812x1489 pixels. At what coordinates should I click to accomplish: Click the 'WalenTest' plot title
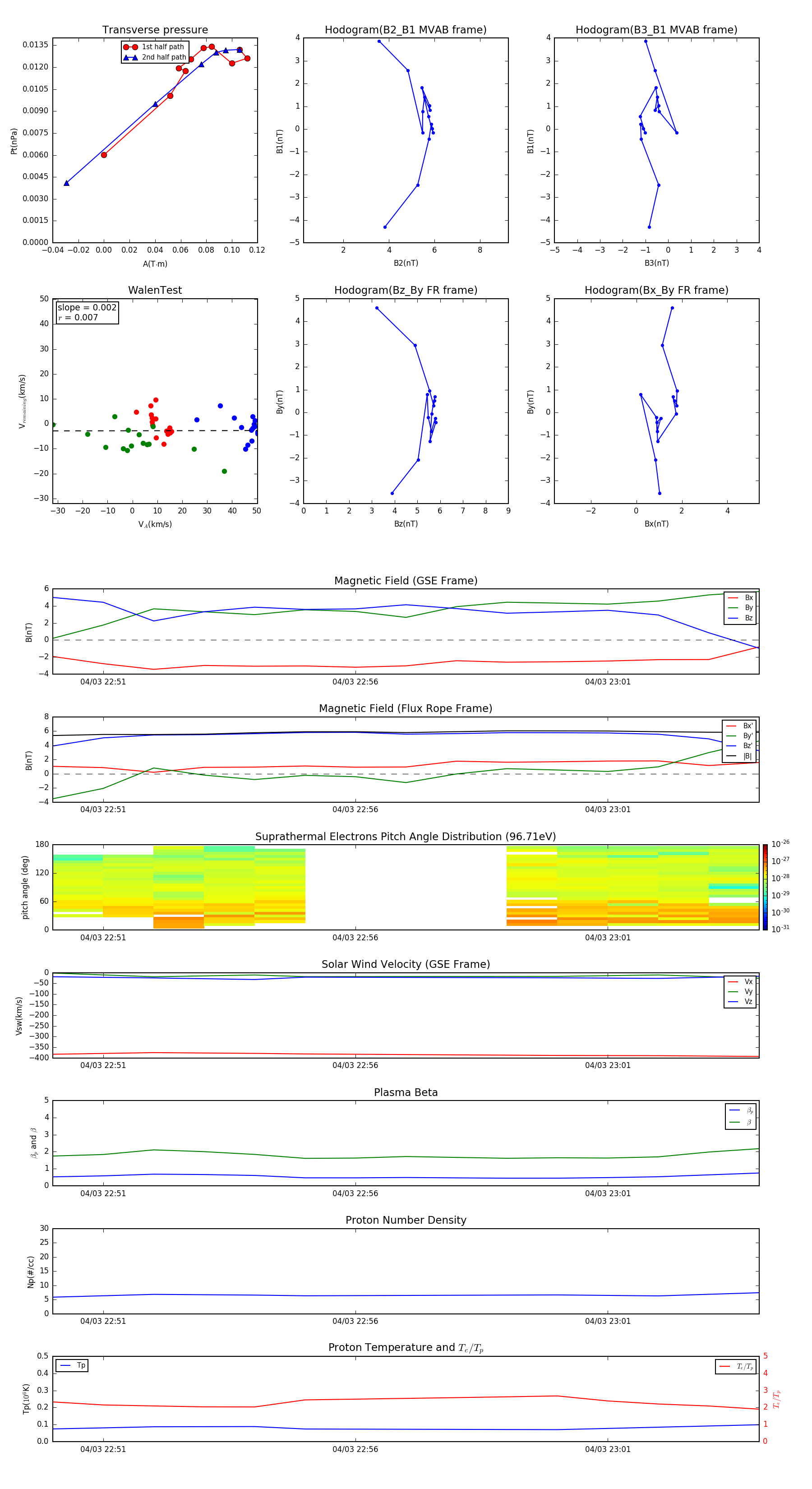coord(155,290)
